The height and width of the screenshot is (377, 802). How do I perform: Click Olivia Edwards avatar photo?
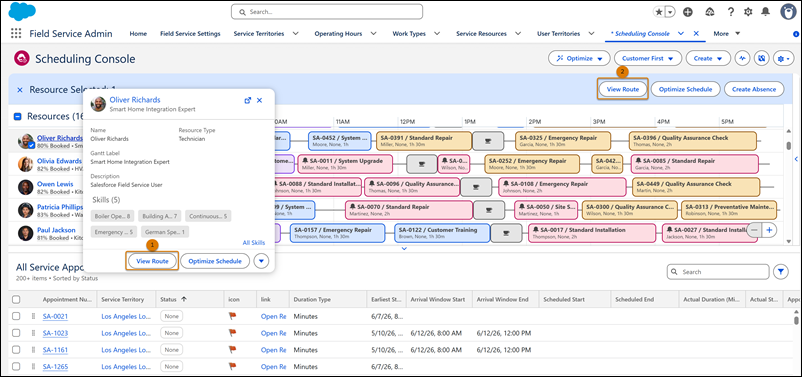pyautogui.click(x=26, y=164)
